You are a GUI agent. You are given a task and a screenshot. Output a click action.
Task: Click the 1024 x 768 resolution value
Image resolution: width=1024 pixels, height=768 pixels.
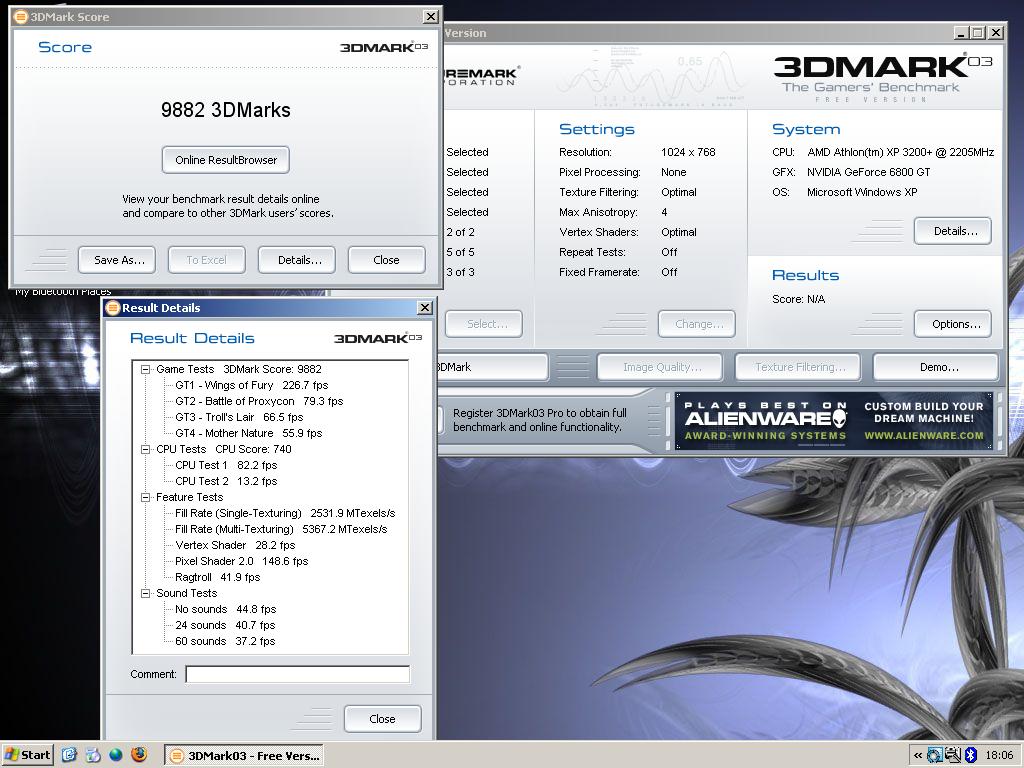pyautogui.click(x=688, y=152)
